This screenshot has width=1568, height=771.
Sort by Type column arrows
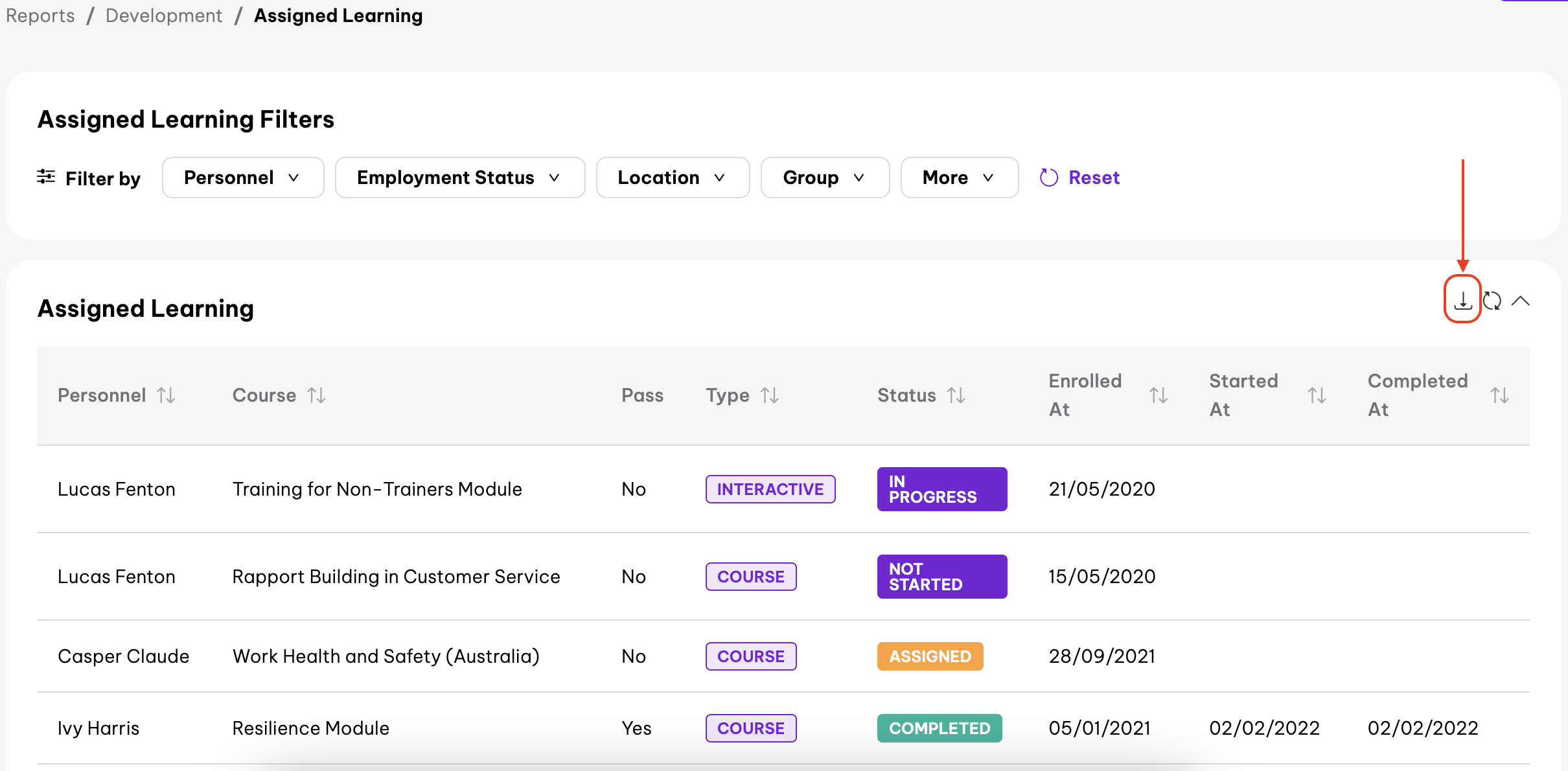coord(769,395)
